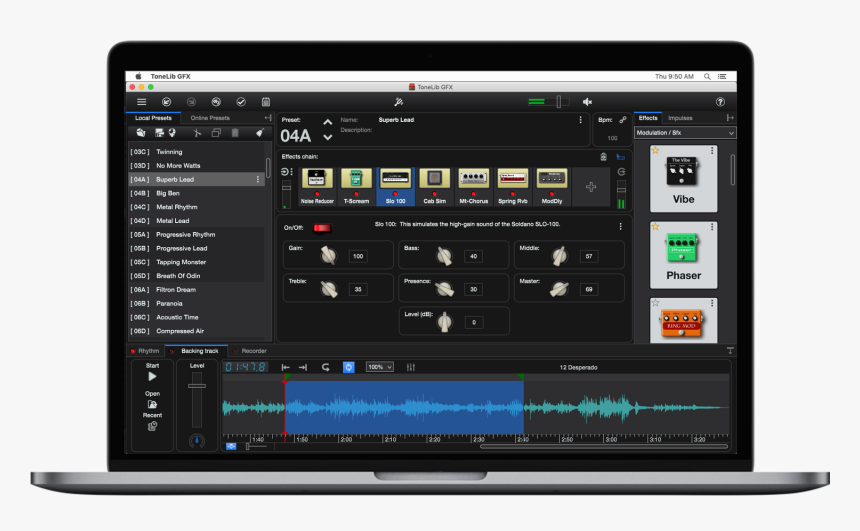Open the Recorder tab
The height and width of the screenshot is (531, 860).
[x=251, y=351]
